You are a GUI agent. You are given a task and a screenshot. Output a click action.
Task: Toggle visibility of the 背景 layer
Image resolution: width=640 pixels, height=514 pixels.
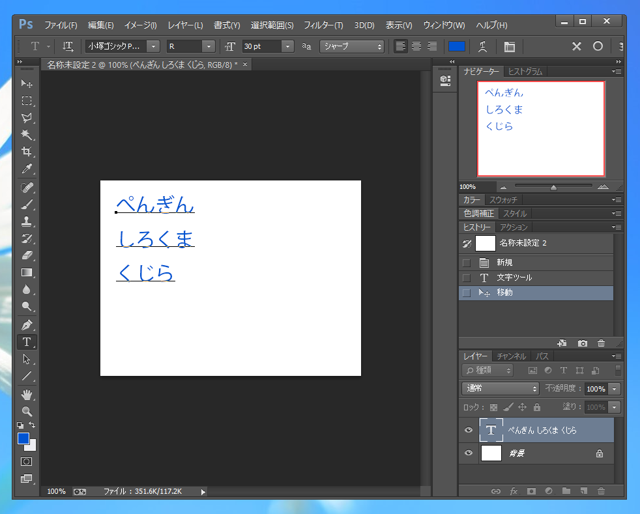pyautogui.click(x=468, y=453)
